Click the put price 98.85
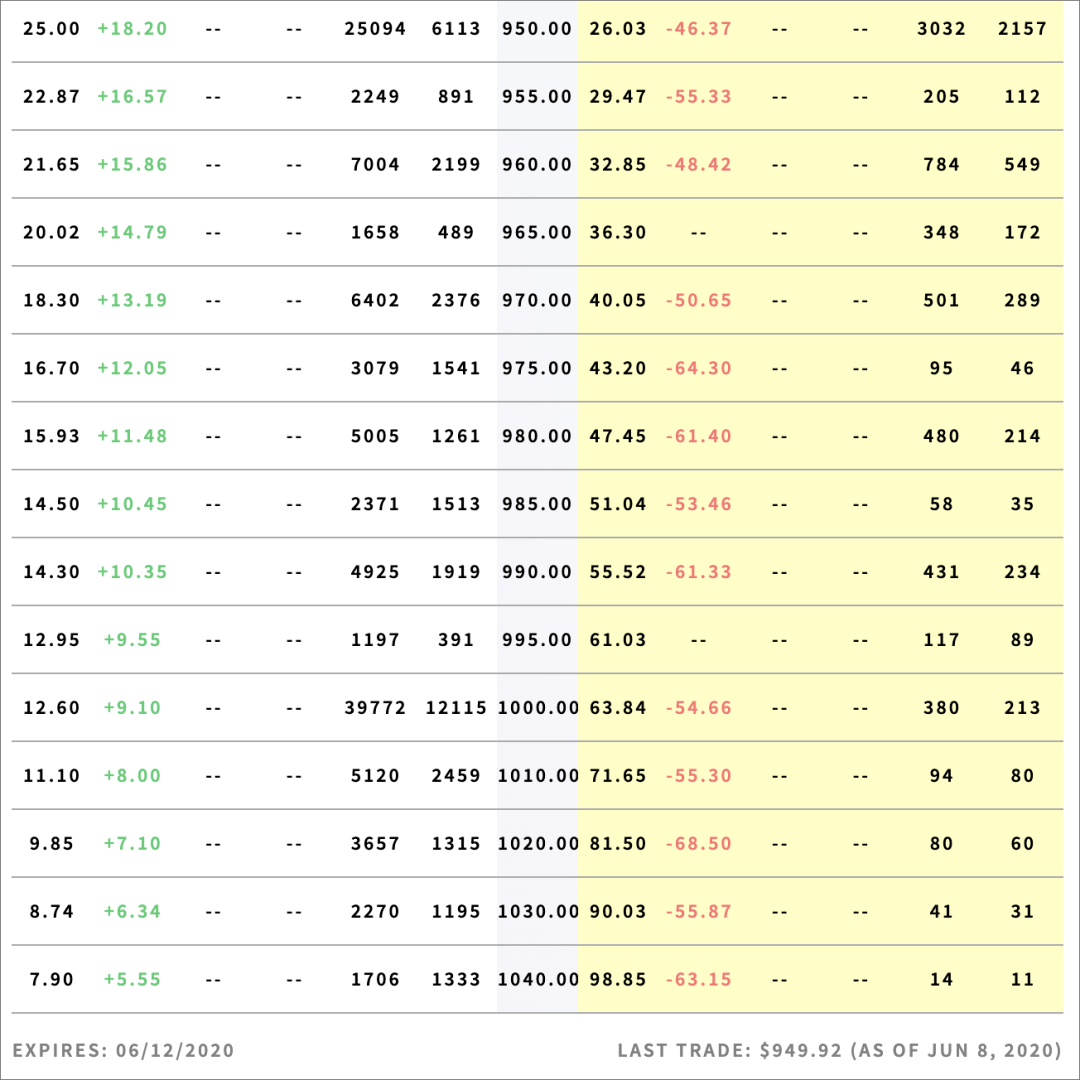This screenshot has height=1080, width=1080. point(618,980)
